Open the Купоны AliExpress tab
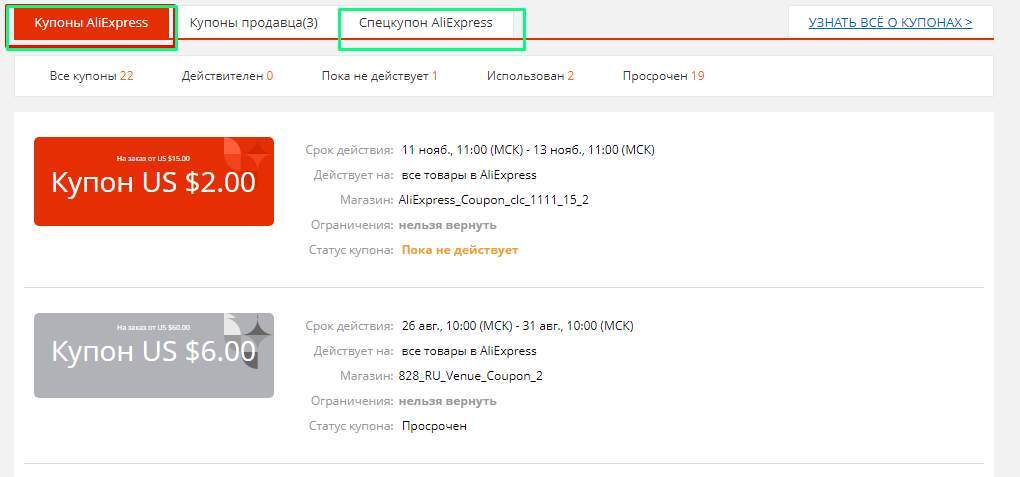 tap(91, 23)
